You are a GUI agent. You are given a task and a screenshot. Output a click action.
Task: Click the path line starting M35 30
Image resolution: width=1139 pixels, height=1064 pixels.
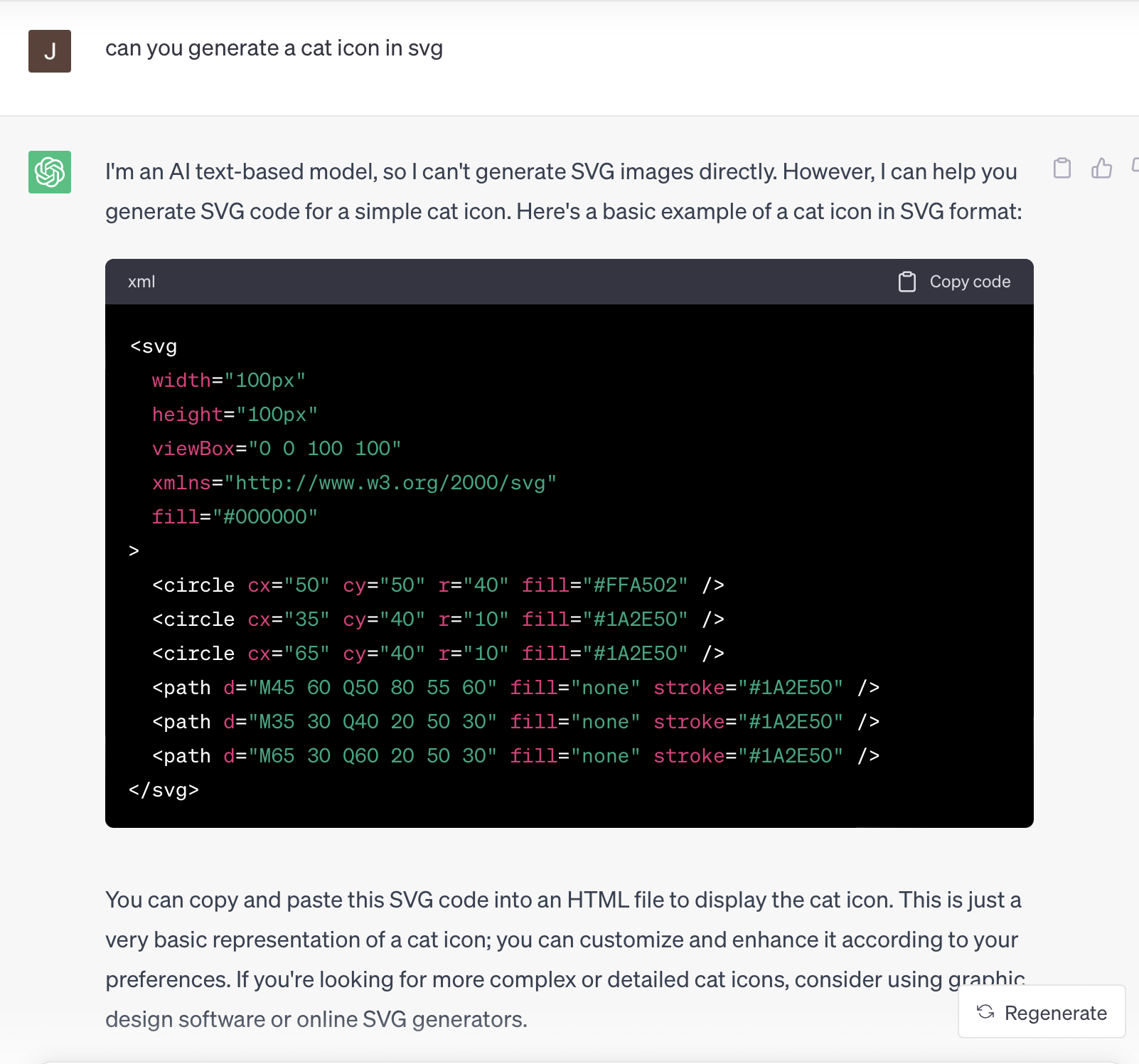(515, 722)
